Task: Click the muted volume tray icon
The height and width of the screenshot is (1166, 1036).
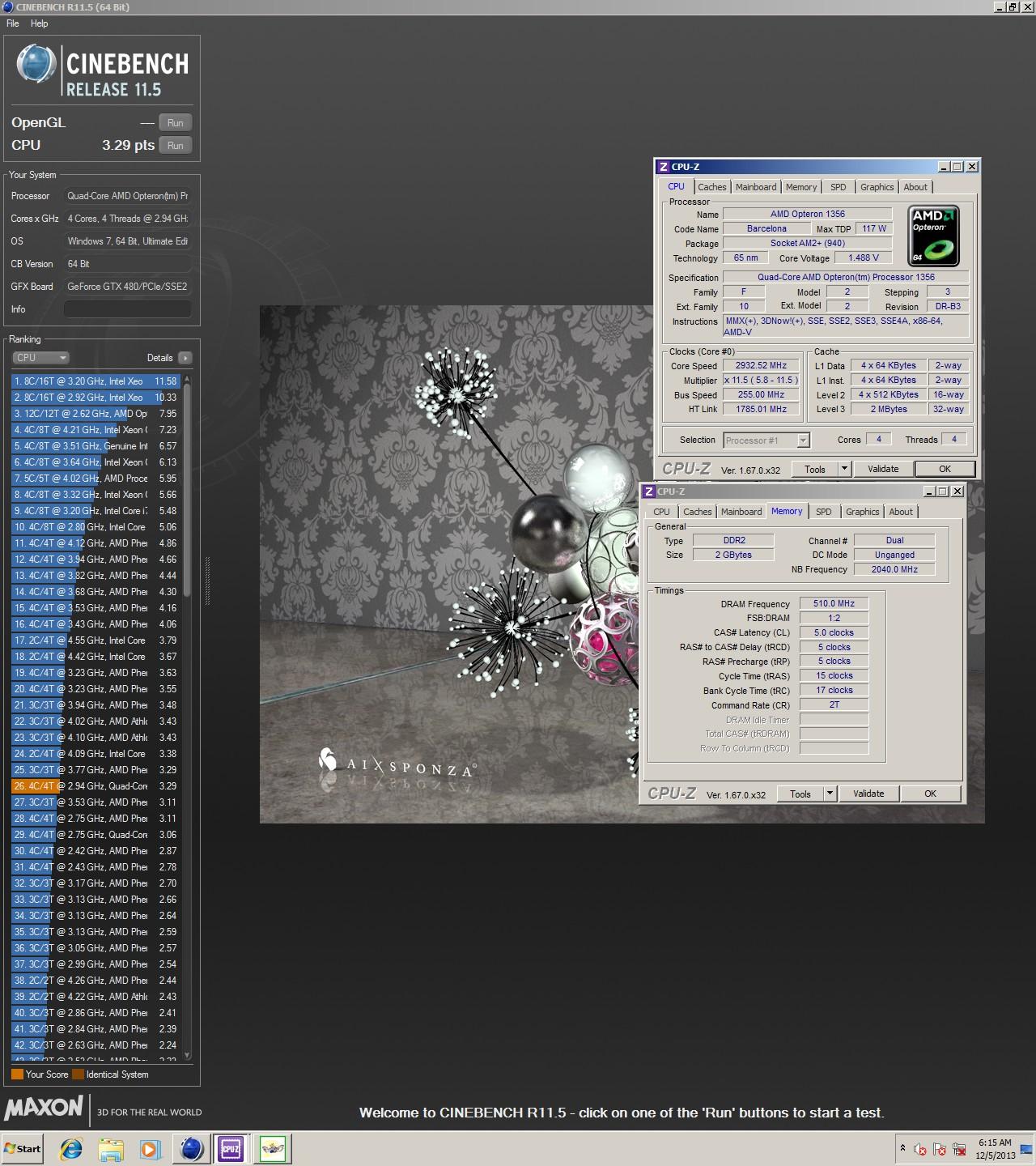Action: click(x=920, y=1150)
